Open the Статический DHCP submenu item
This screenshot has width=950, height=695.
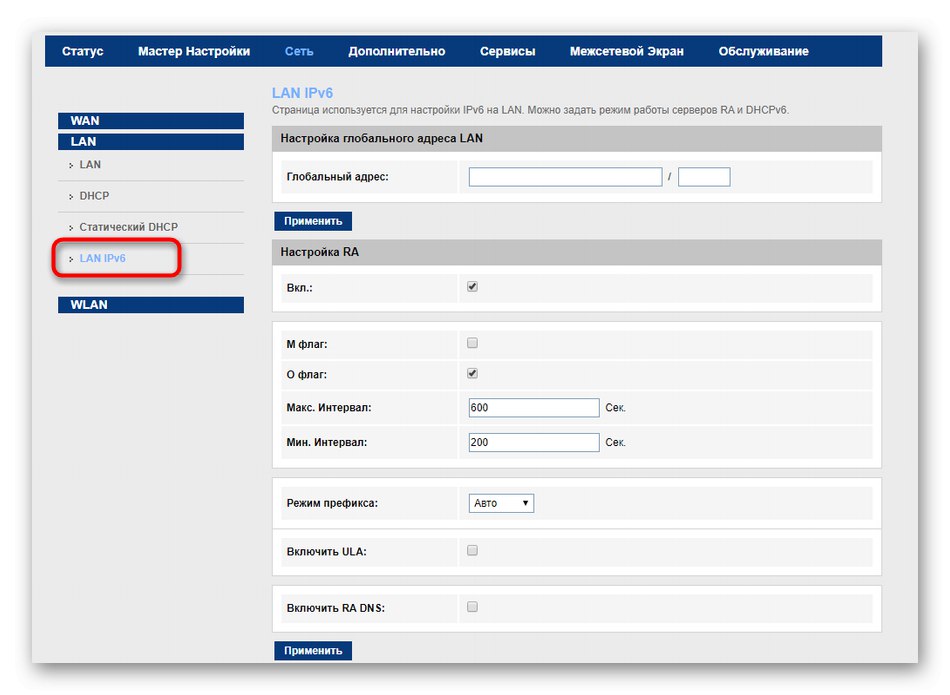[x=128, y=227]
